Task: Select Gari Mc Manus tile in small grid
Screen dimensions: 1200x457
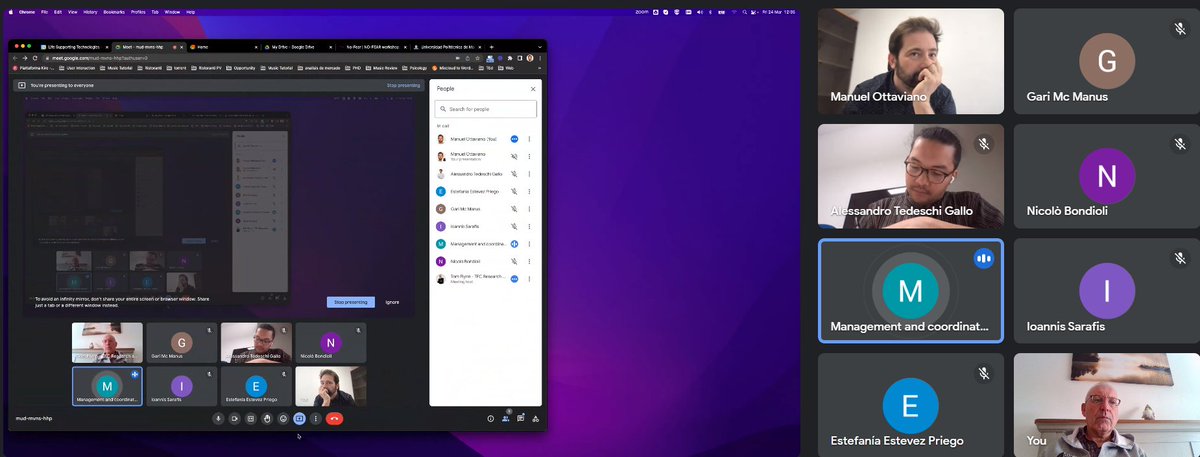Action: [180, 342]
